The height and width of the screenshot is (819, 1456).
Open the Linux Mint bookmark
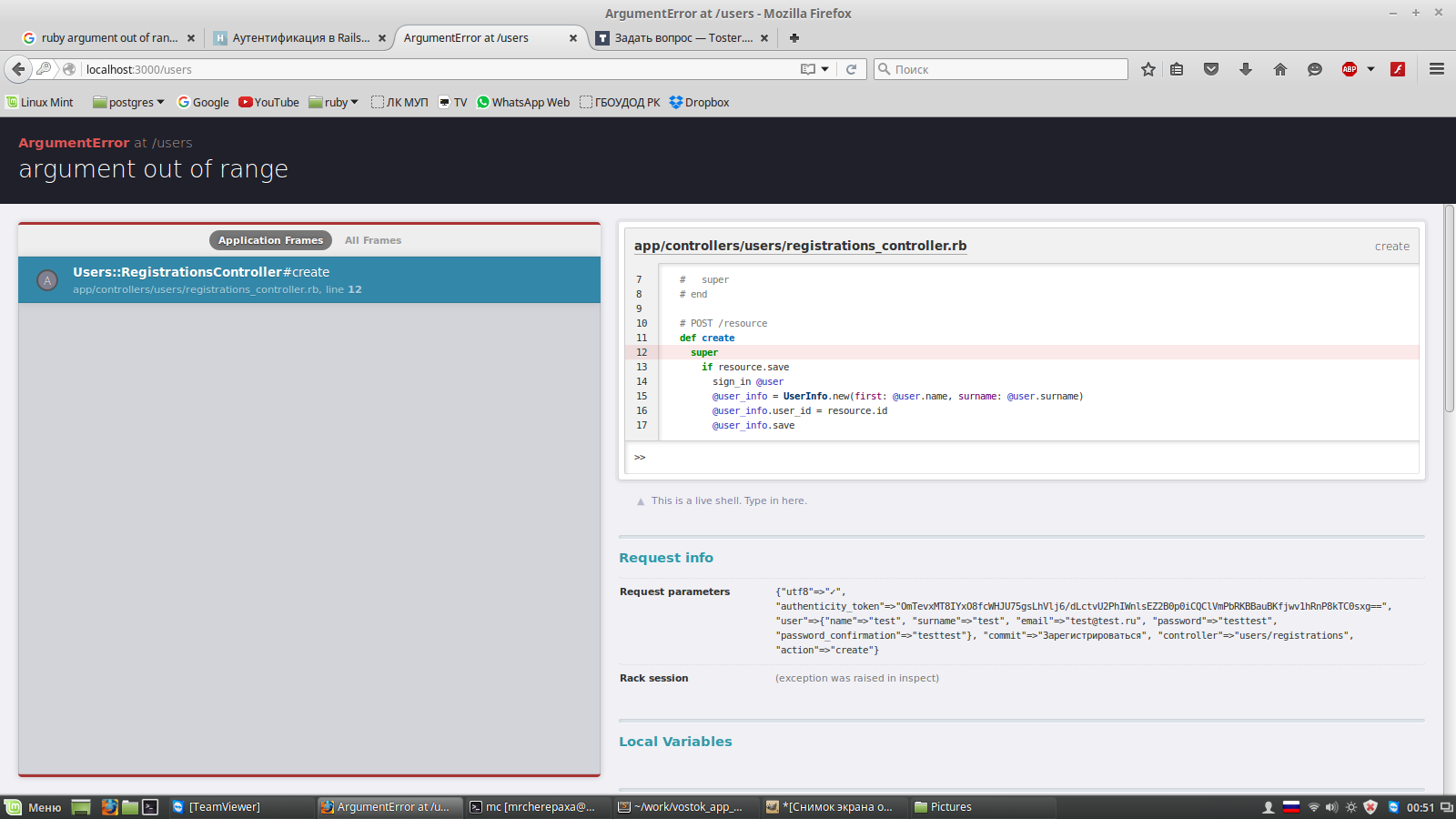[x=40, y=103]
